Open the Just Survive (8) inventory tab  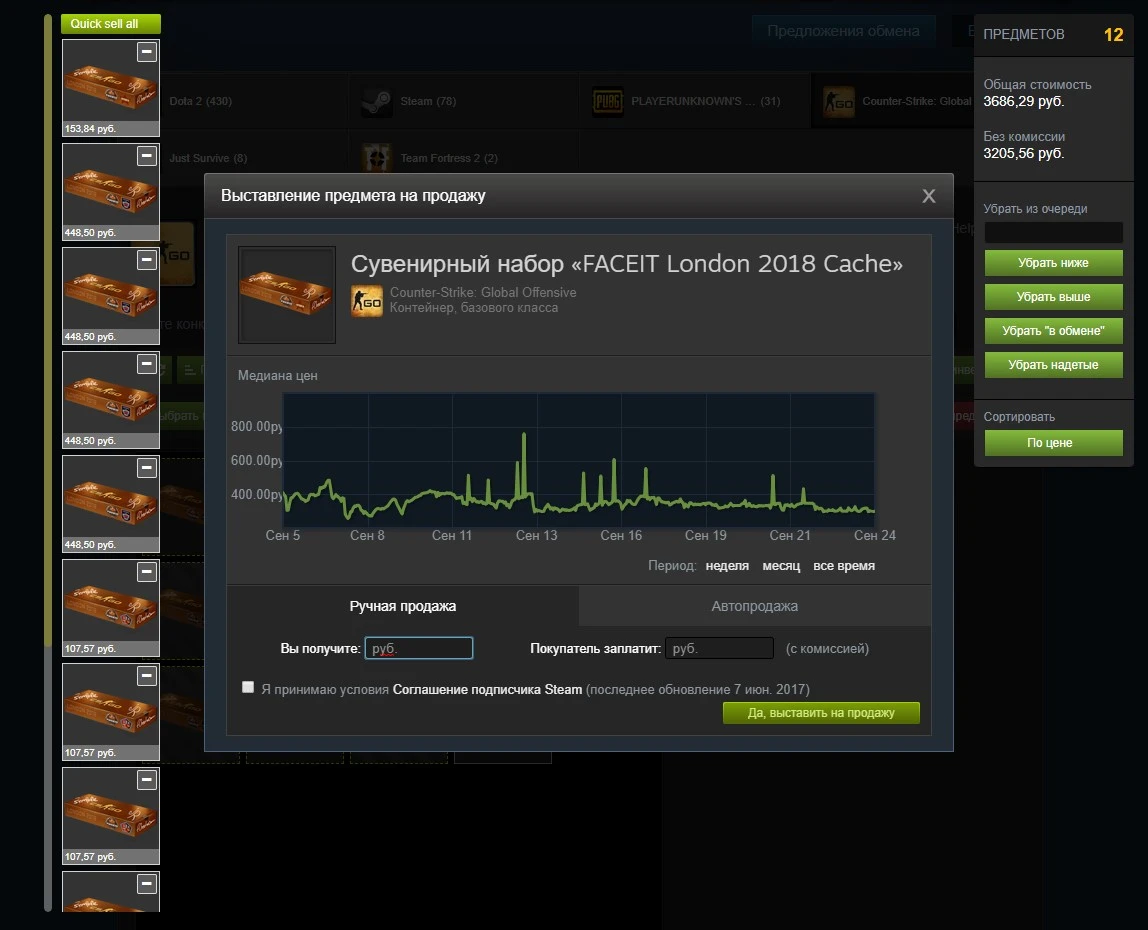pos(209,158)
